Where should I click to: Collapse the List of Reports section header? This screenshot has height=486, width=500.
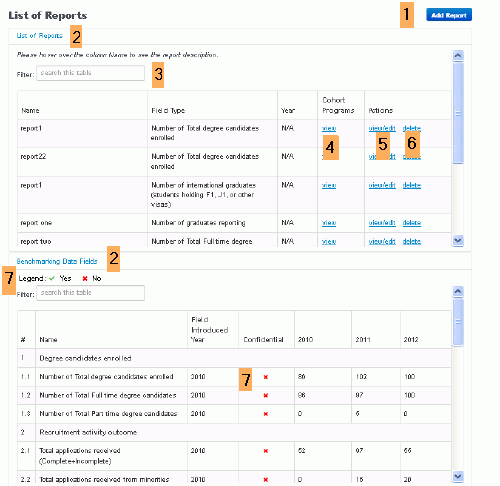[x=40, y=36]
